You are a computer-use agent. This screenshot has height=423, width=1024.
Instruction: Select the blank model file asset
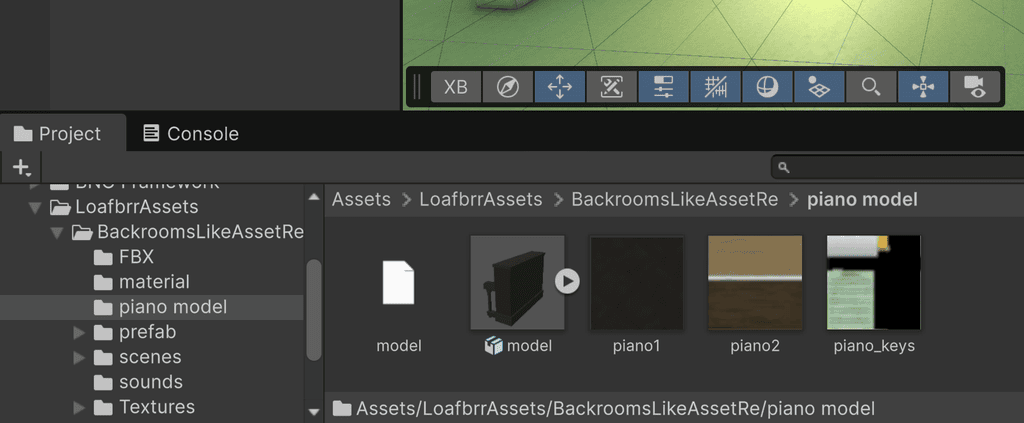point(398,283)
